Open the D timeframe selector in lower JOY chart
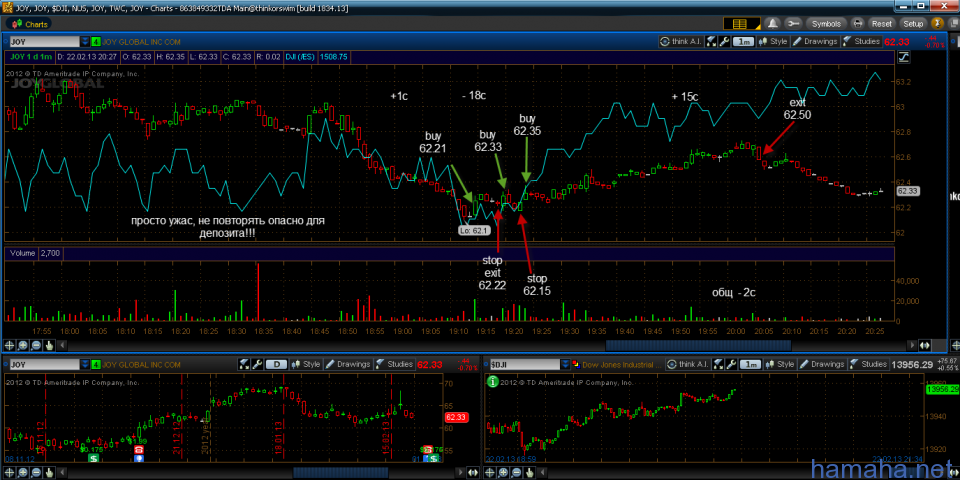This screenshot has width=960, height=480. pyautogui.click(x=276, y=364)
